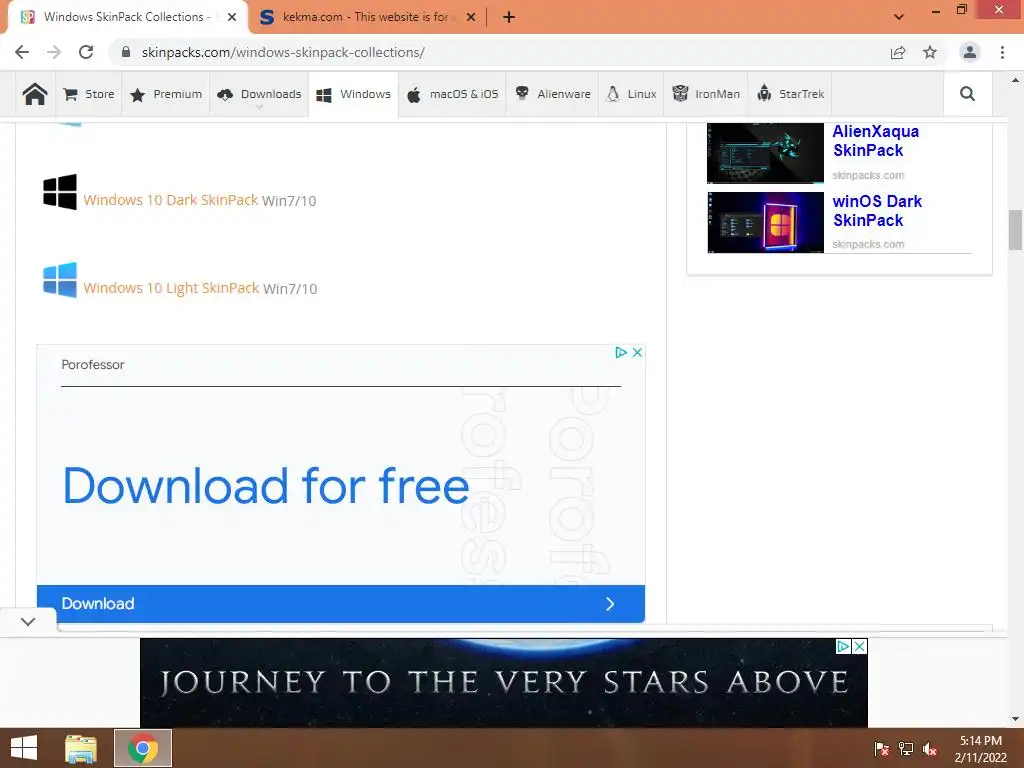
Task: Open a new browser tab
Action: (509, 17)
